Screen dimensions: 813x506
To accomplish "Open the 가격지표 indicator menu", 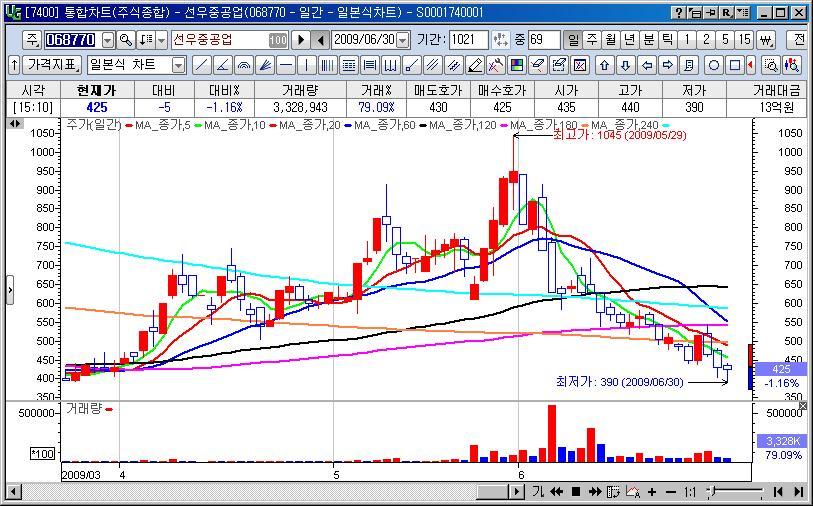I will point(53,65).
